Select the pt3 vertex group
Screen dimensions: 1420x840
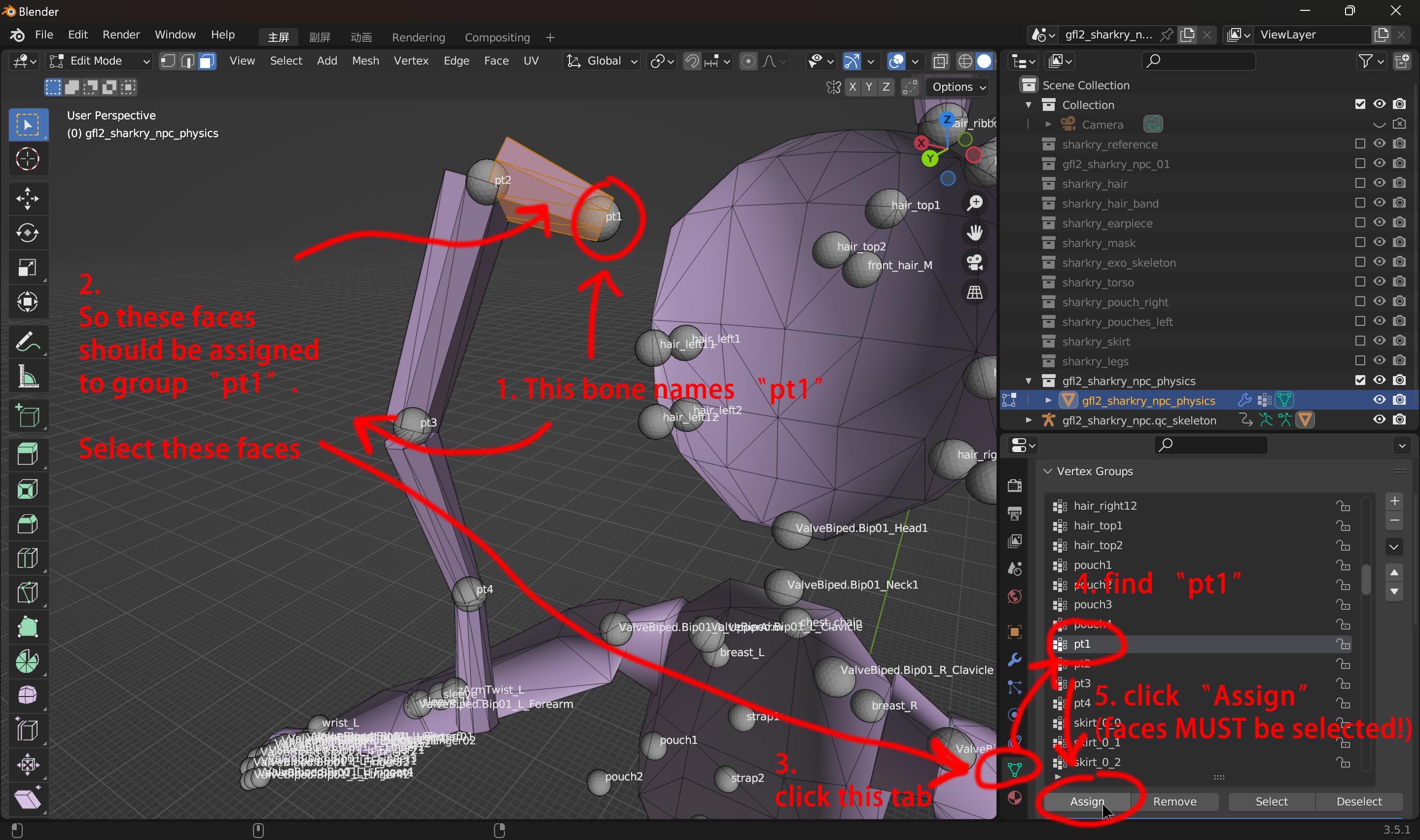(1082, 683)
